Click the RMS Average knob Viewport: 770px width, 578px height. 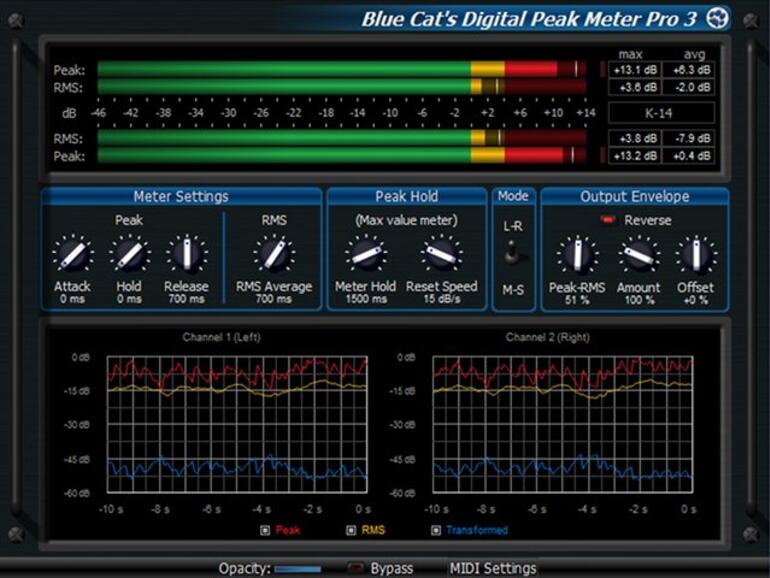[274, 254]
